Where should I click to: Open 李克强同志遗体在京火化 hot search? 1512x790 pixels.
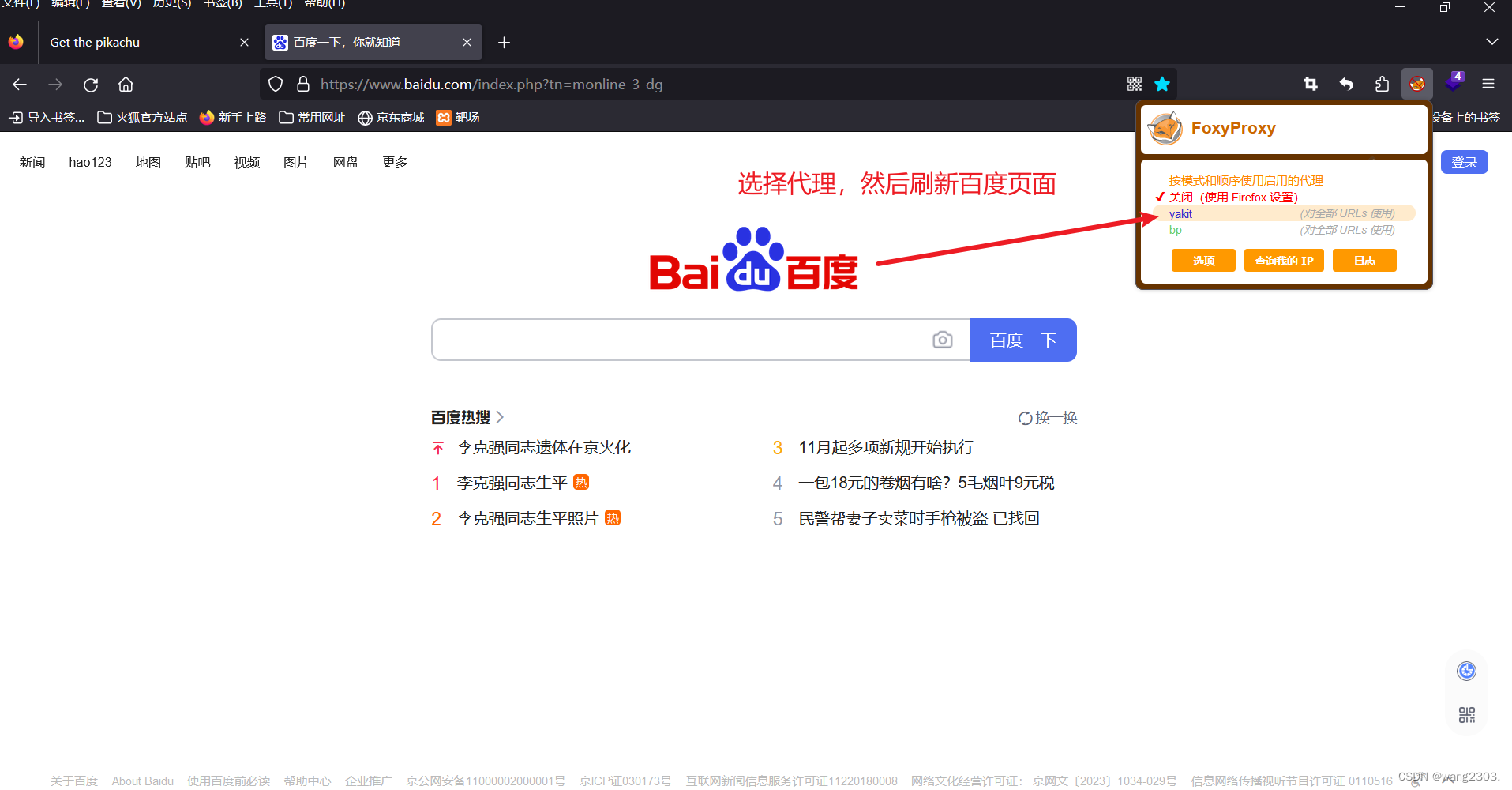coord(544,447)
